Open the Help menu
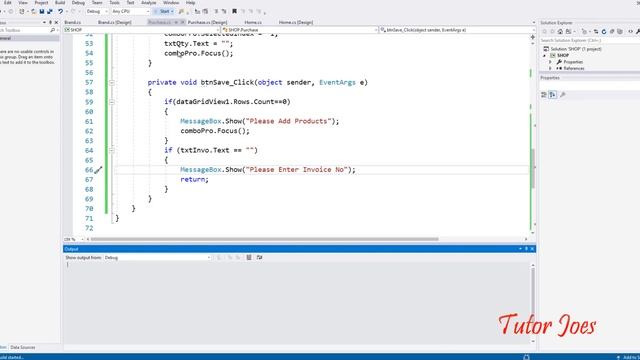Image resolution: width=640 pixels, height=360 pixels. (190, 3)
